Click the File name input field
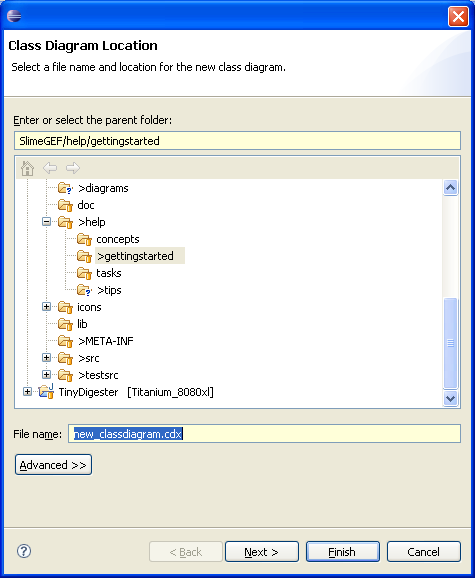 (264, 434)
